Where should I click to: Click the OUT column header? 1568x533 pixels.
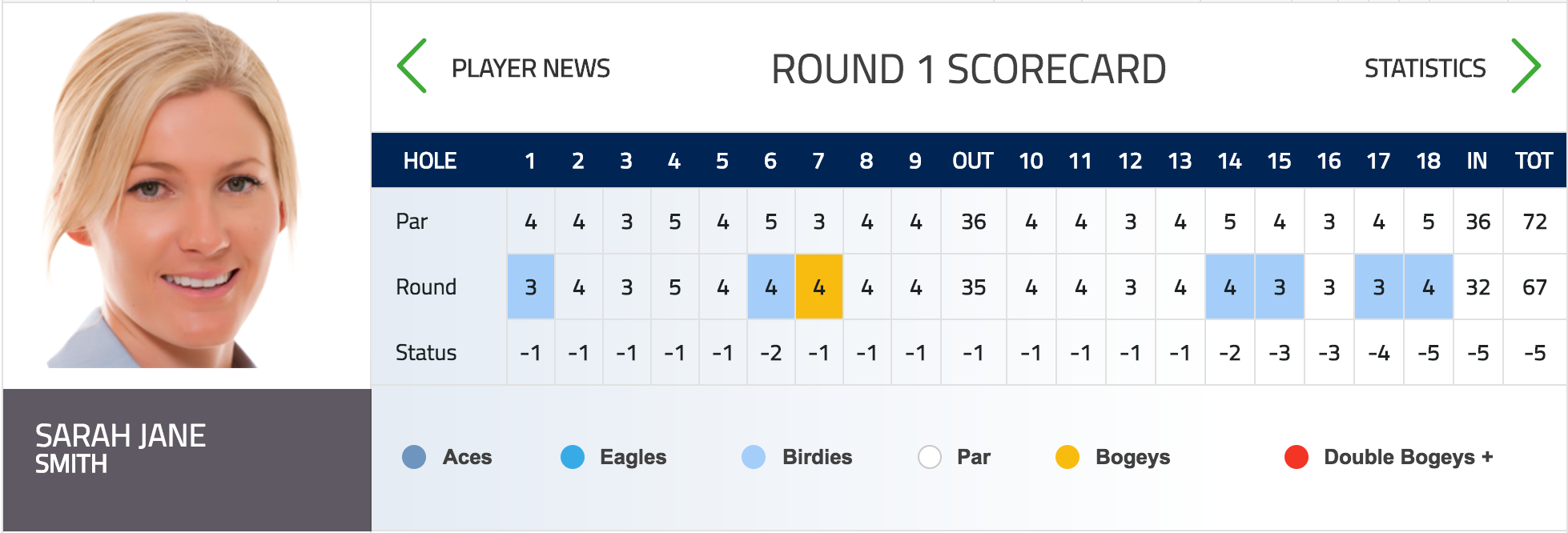pos(973,161)
